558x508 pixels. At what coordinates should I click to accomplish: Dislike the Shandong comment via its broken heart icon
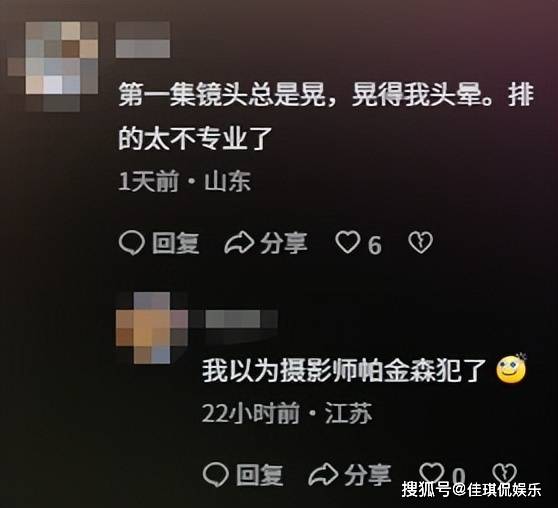tap(420, 243)
